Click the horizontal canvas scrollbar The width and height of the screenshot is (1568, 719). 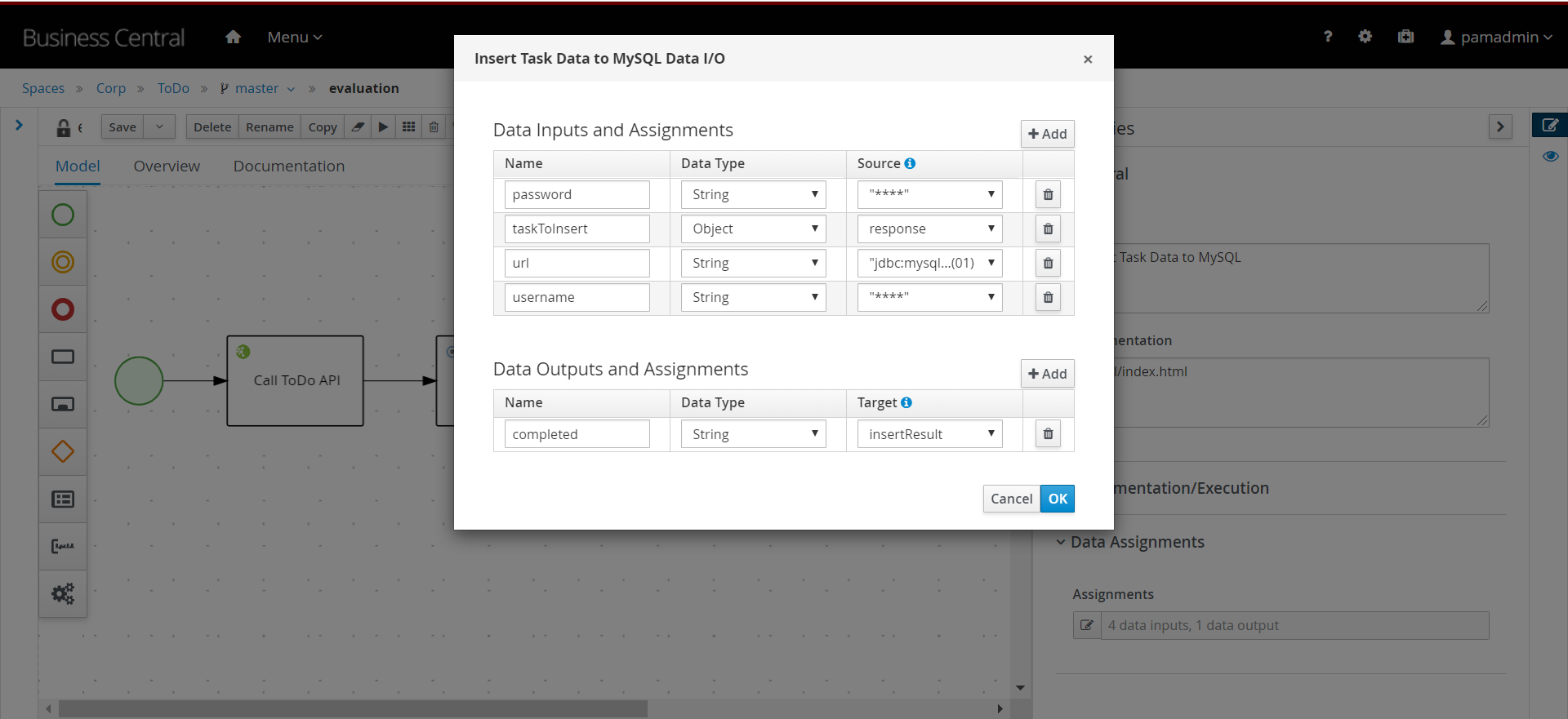(x=353, y=708)
